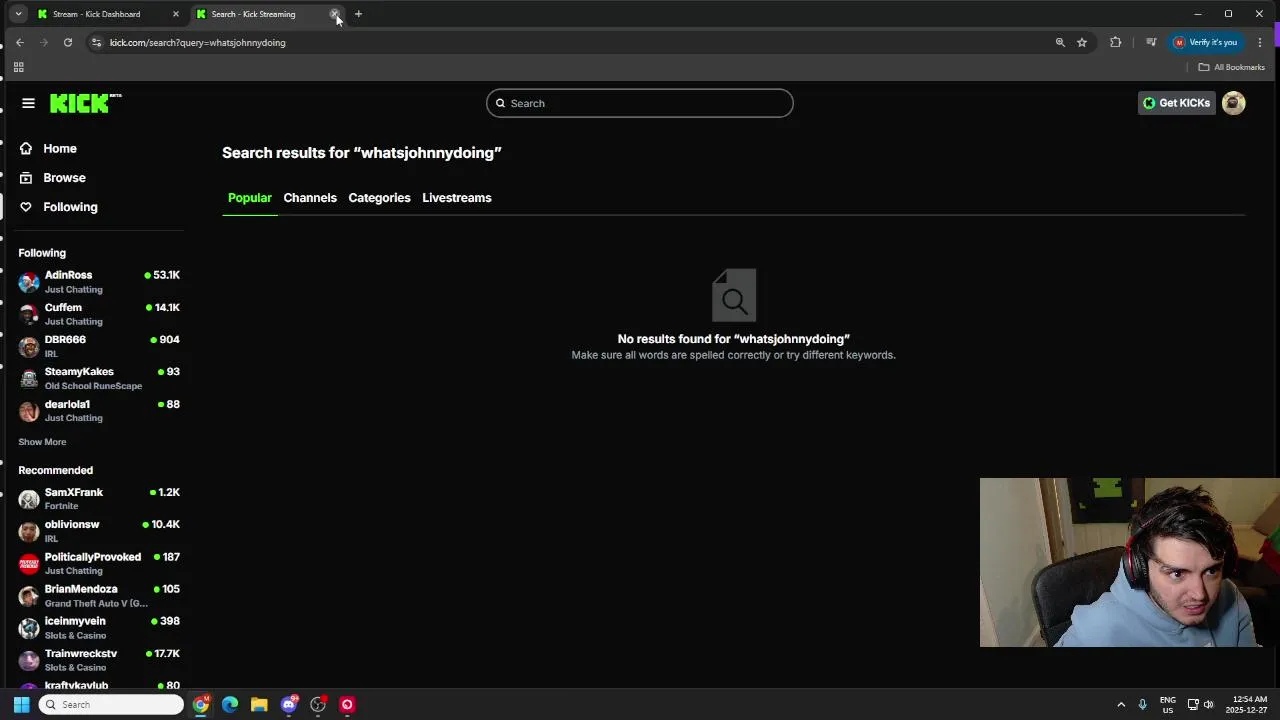Click Trainwreckstv avatar thumbnail

(x=29, y=660)
